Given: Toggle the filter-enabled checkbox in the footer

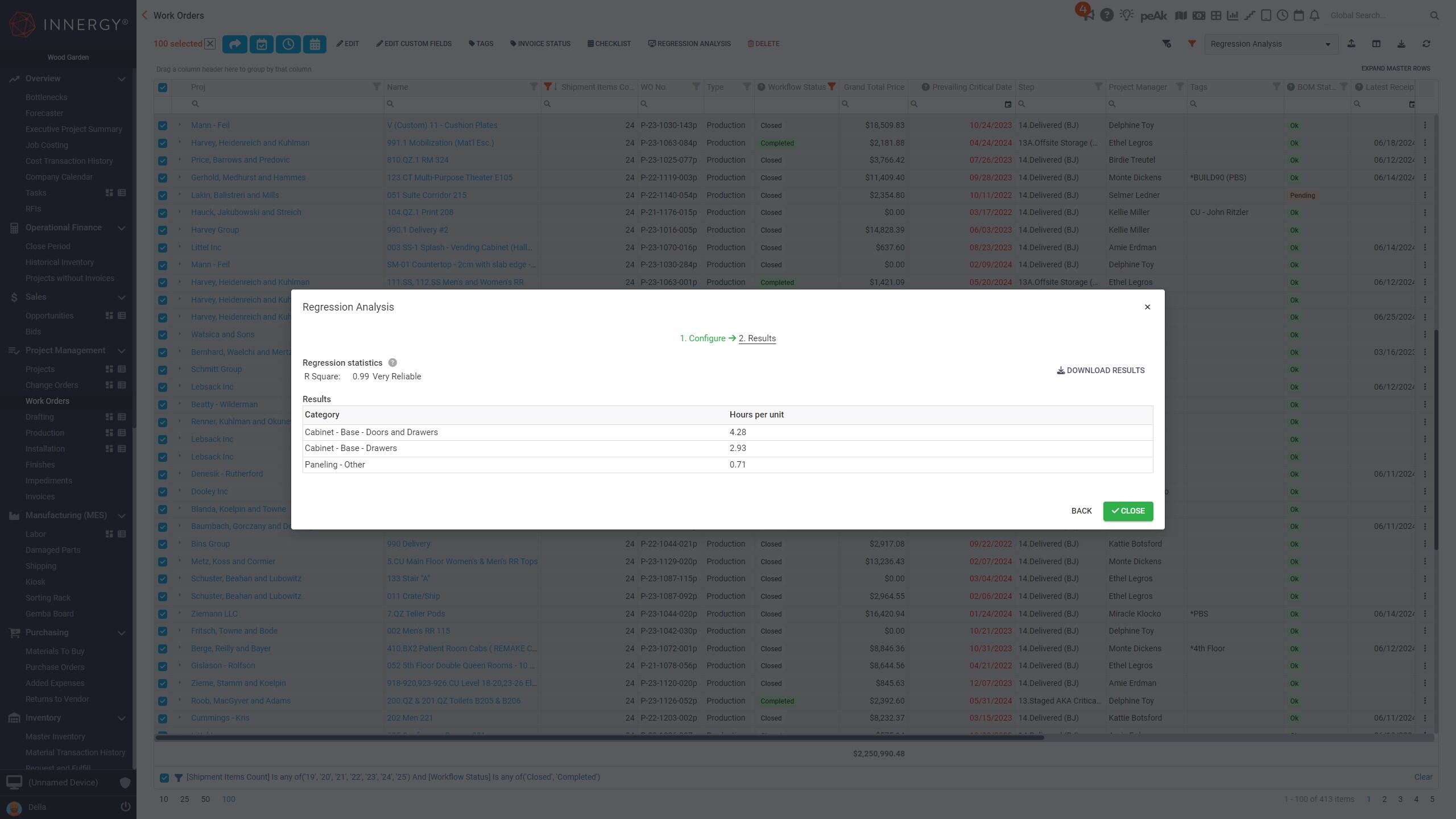Looking at the screenshot, I should [164, 777].
